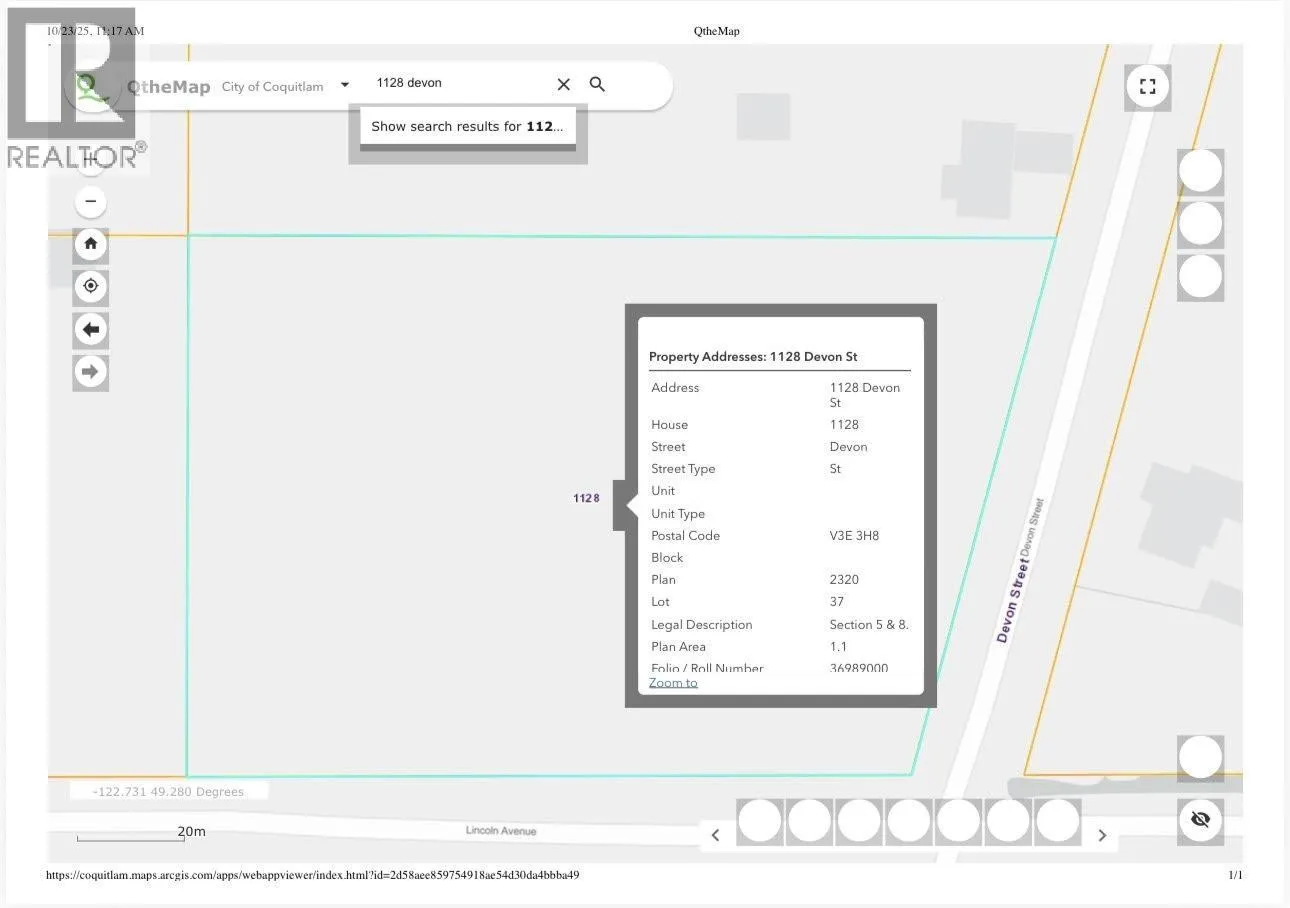The height and width of the screenshot is (908, 1290).
Task: Go to previous map extent arrow
Action: coord(90,330)
